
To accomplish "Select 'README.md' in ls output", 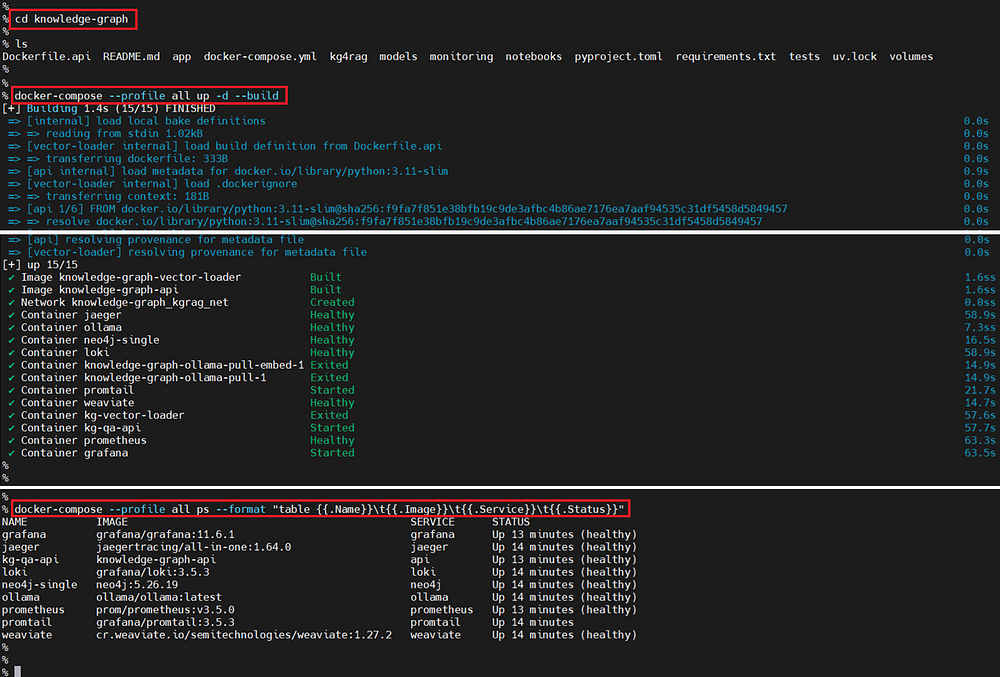I will [131, 57].
